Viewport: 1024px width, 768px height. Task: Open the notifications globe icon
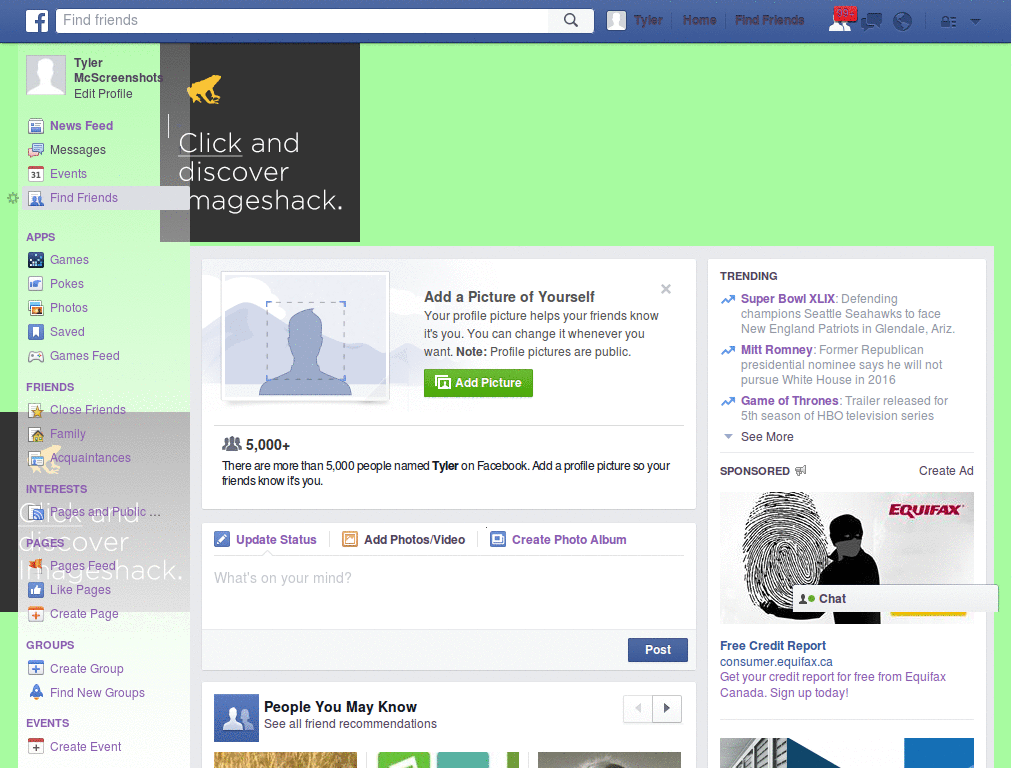[x=903, y=22]
